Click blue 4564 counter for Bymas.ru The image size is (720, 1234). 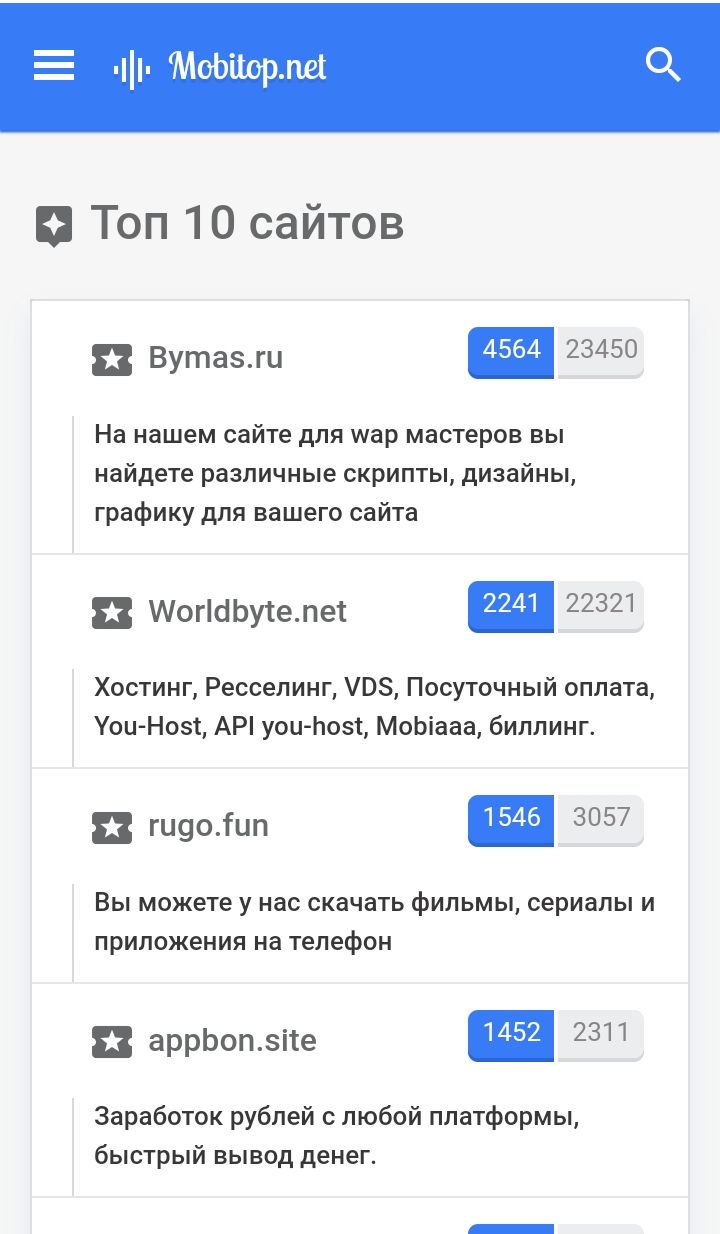pyautogui.click(x=511, y=350)
